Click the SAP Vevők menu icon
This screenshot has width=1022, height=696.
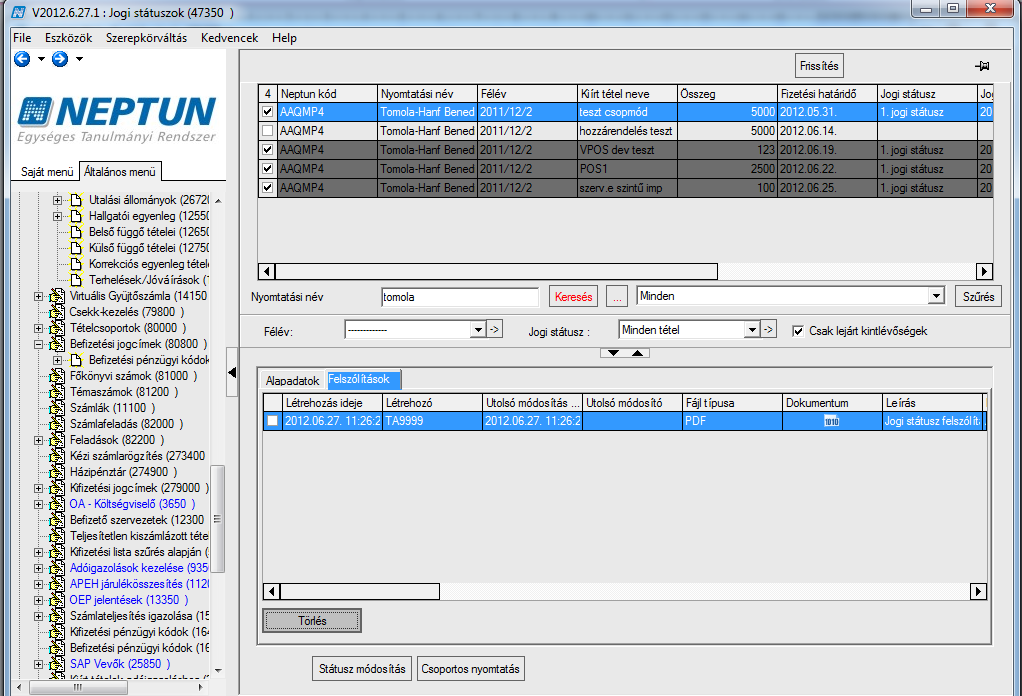[57, 664]
